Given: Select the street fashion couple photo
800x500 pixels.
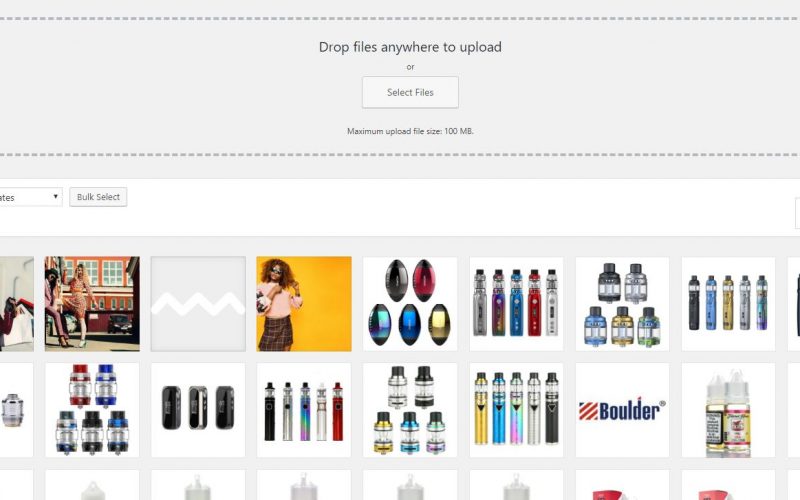Looking at the screenshot, I should coord(92,304).
